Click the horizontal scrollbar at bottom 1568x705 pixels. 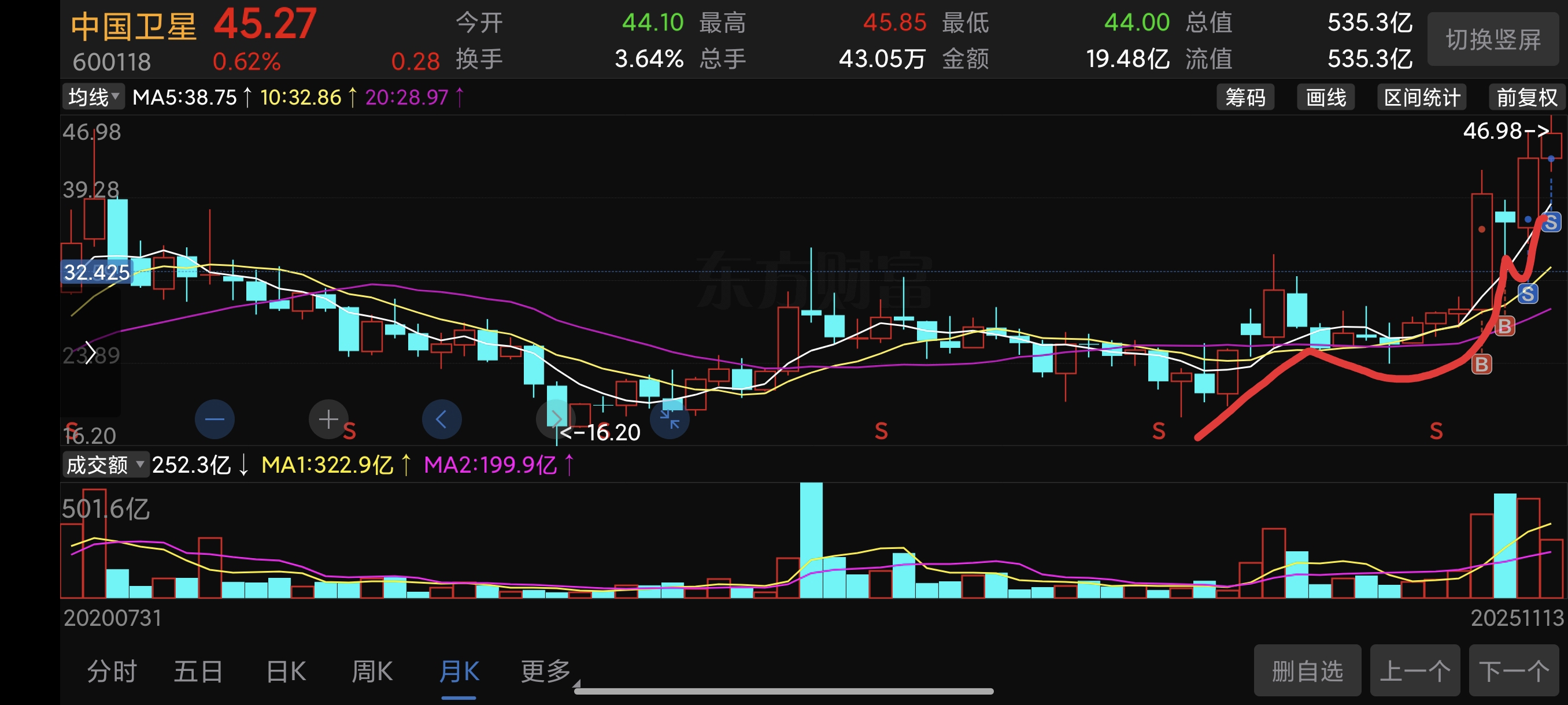point(783,691)
